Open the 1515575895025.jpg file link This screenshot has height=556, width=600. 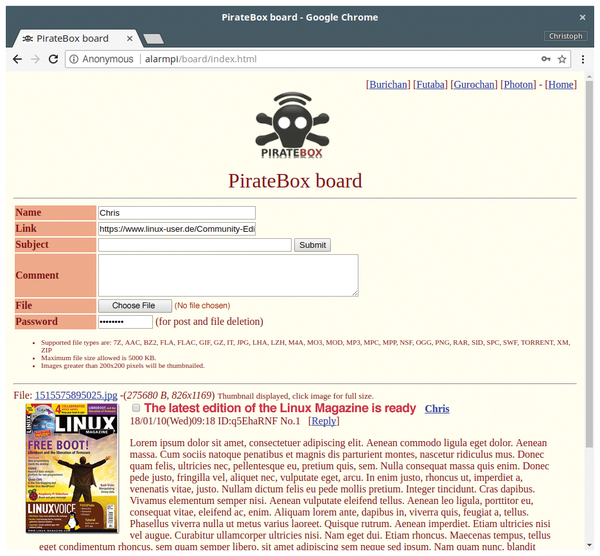coord(76,395)
